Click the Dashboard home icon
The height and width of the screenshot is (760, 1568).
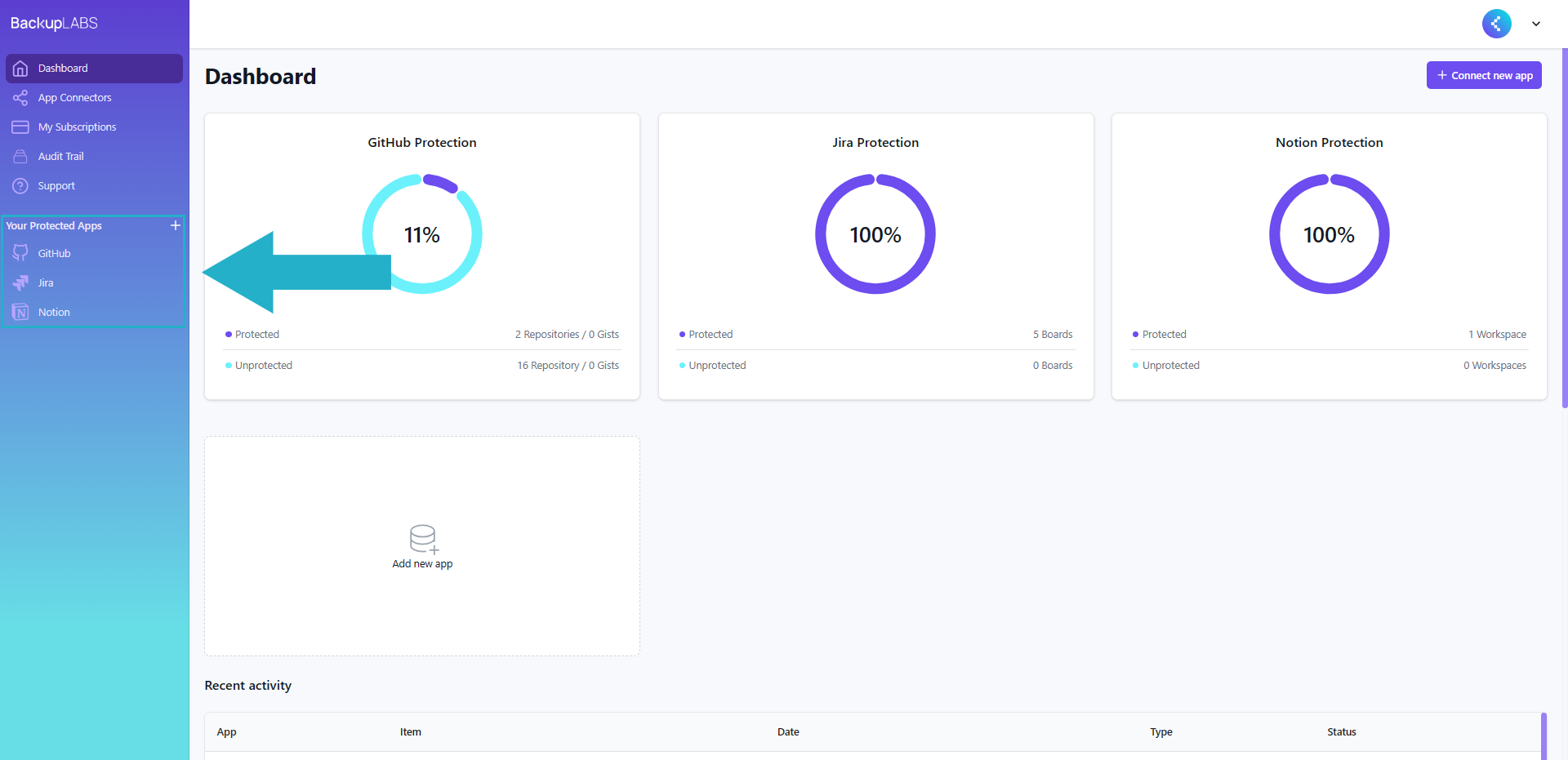pyautogui.click(x=20, y=69)
